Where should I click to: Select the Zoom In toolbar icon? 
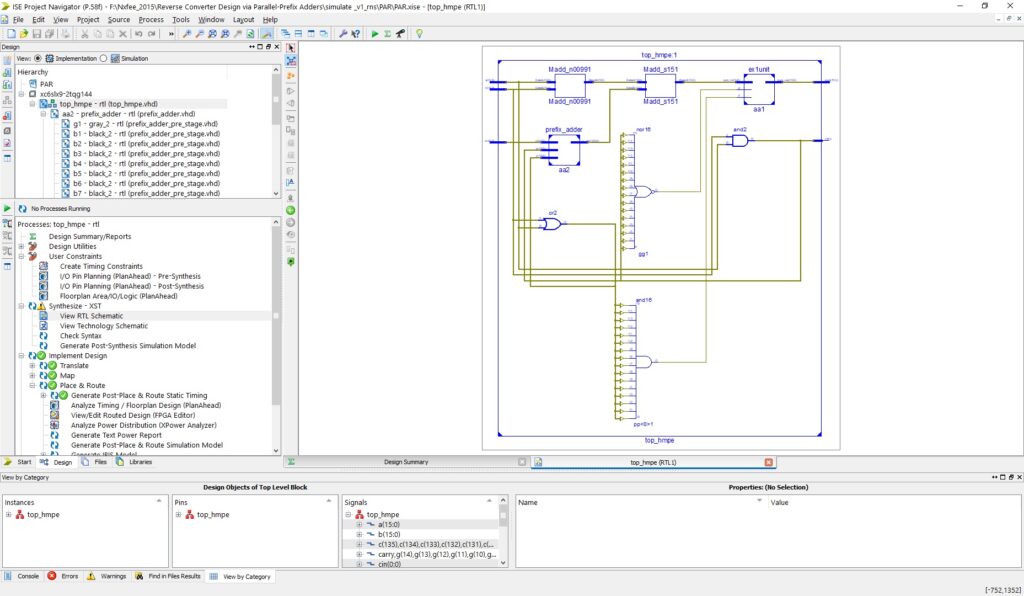188,33
